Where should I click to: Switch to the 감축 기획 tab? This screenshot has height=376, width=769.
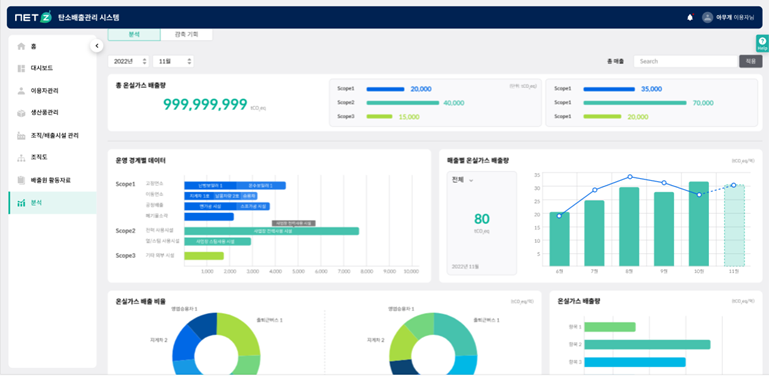(x=186, y=34)
